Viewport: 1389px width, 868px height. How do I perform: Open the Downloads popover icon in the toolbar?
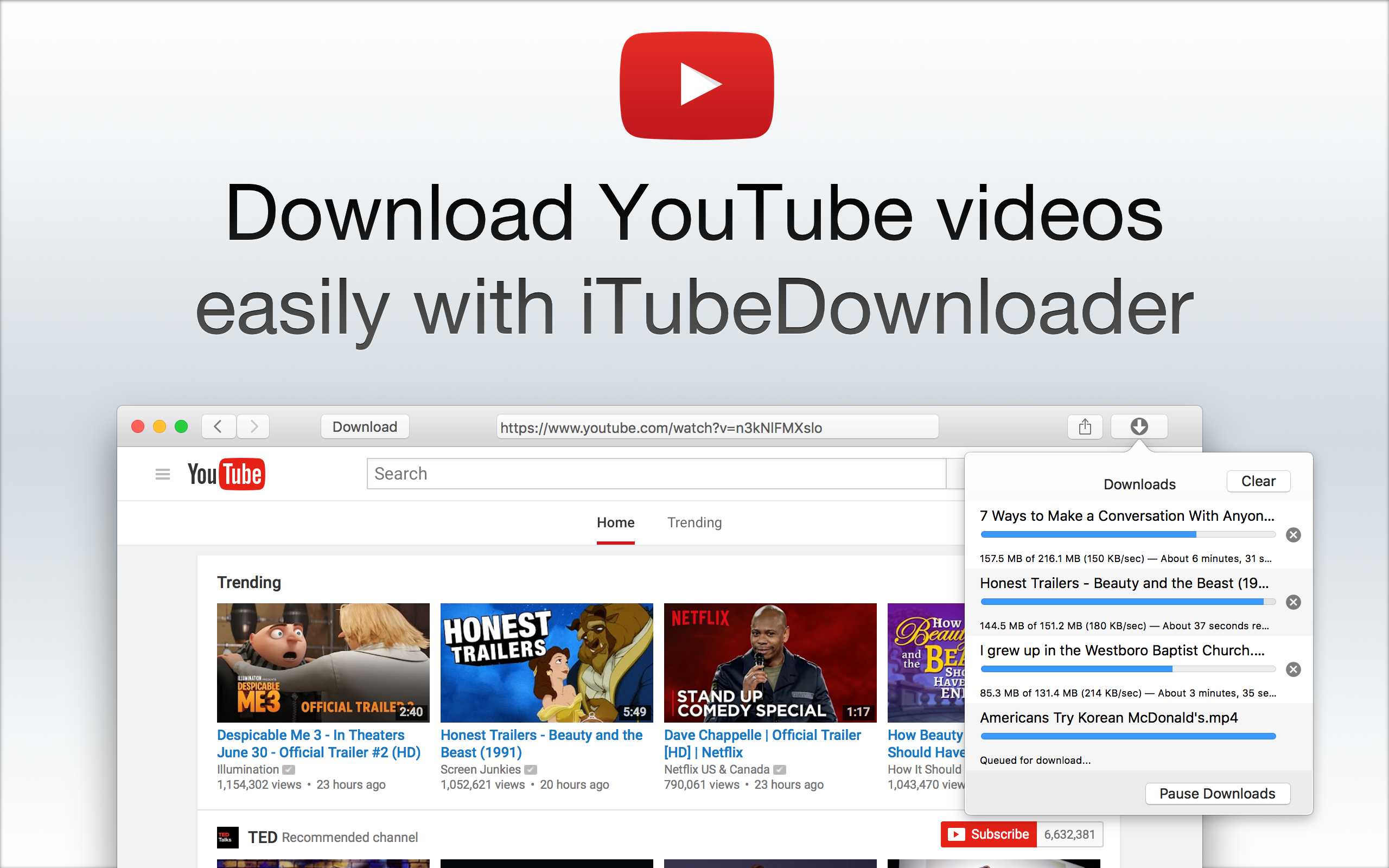pyautogui.click(x=1139, y=426)
